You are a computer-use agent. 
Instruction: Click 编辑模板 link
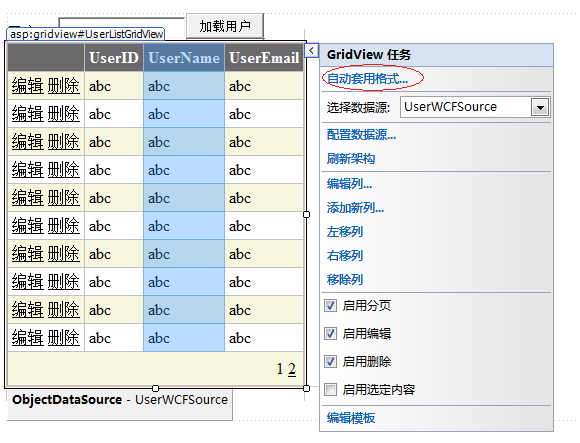[351, 418]
